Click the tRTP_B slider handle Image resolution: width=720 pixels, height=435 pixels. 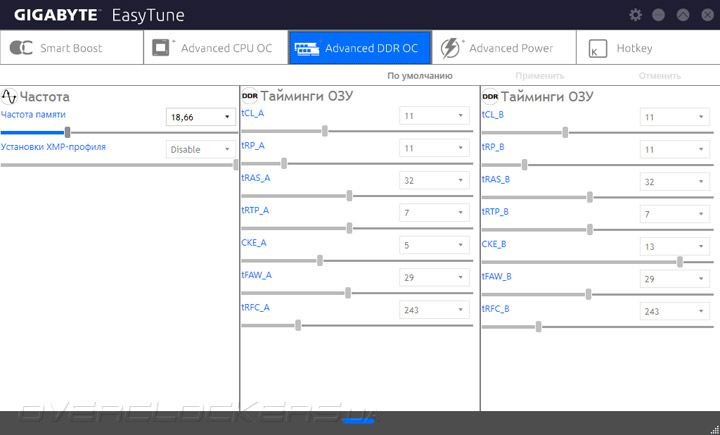point(590,230)
